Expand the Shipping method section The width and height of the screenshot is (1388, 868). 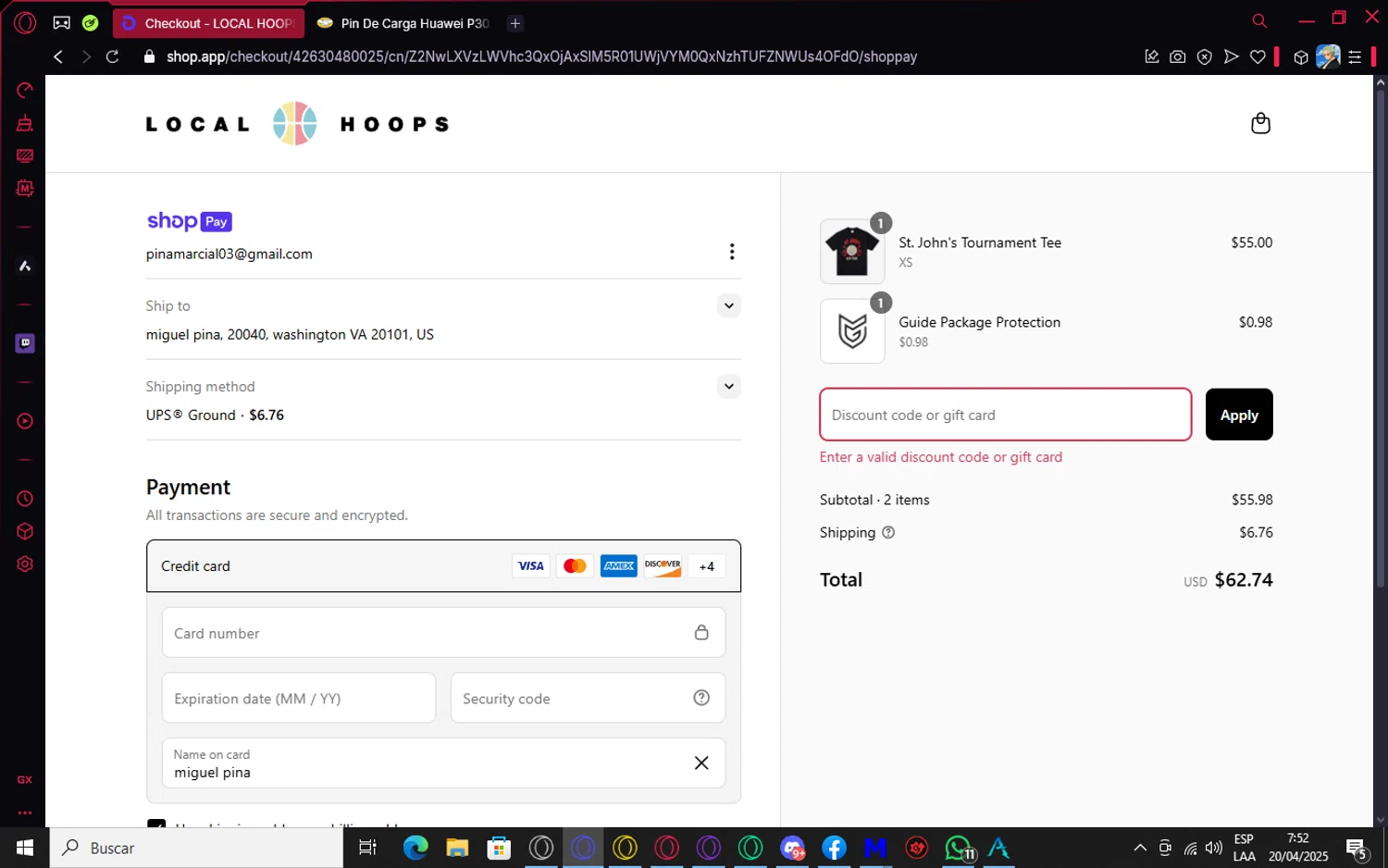coord(729,386)
